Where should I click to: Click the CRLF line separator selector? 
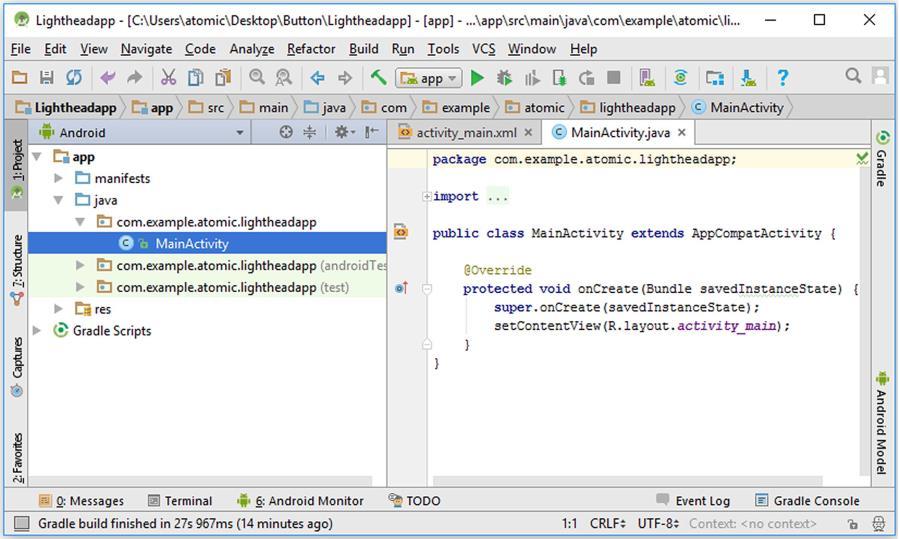click(607, 524)
